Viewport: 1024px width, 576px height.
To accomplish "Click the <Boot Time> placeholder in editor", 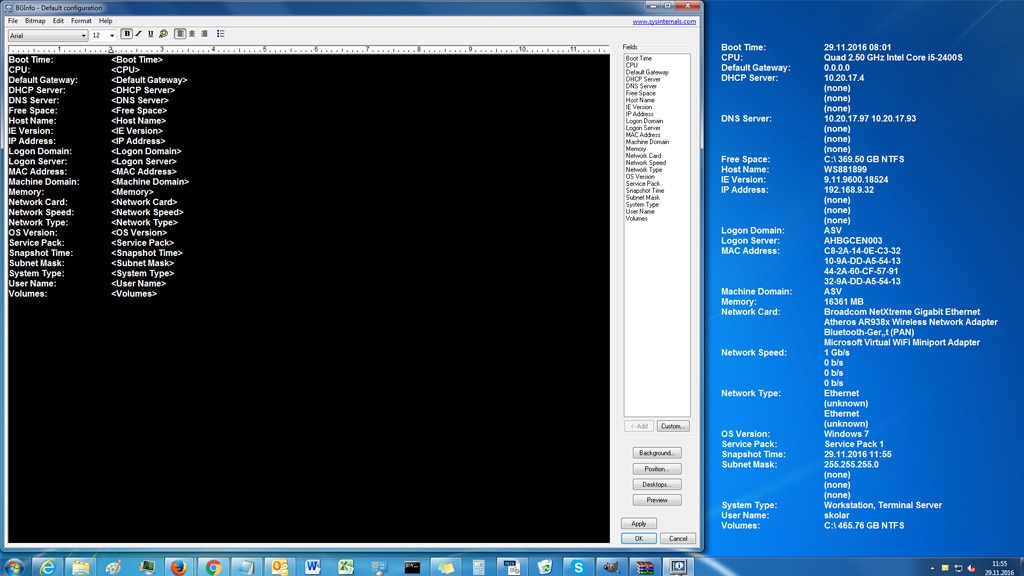I will click(136, 59).
